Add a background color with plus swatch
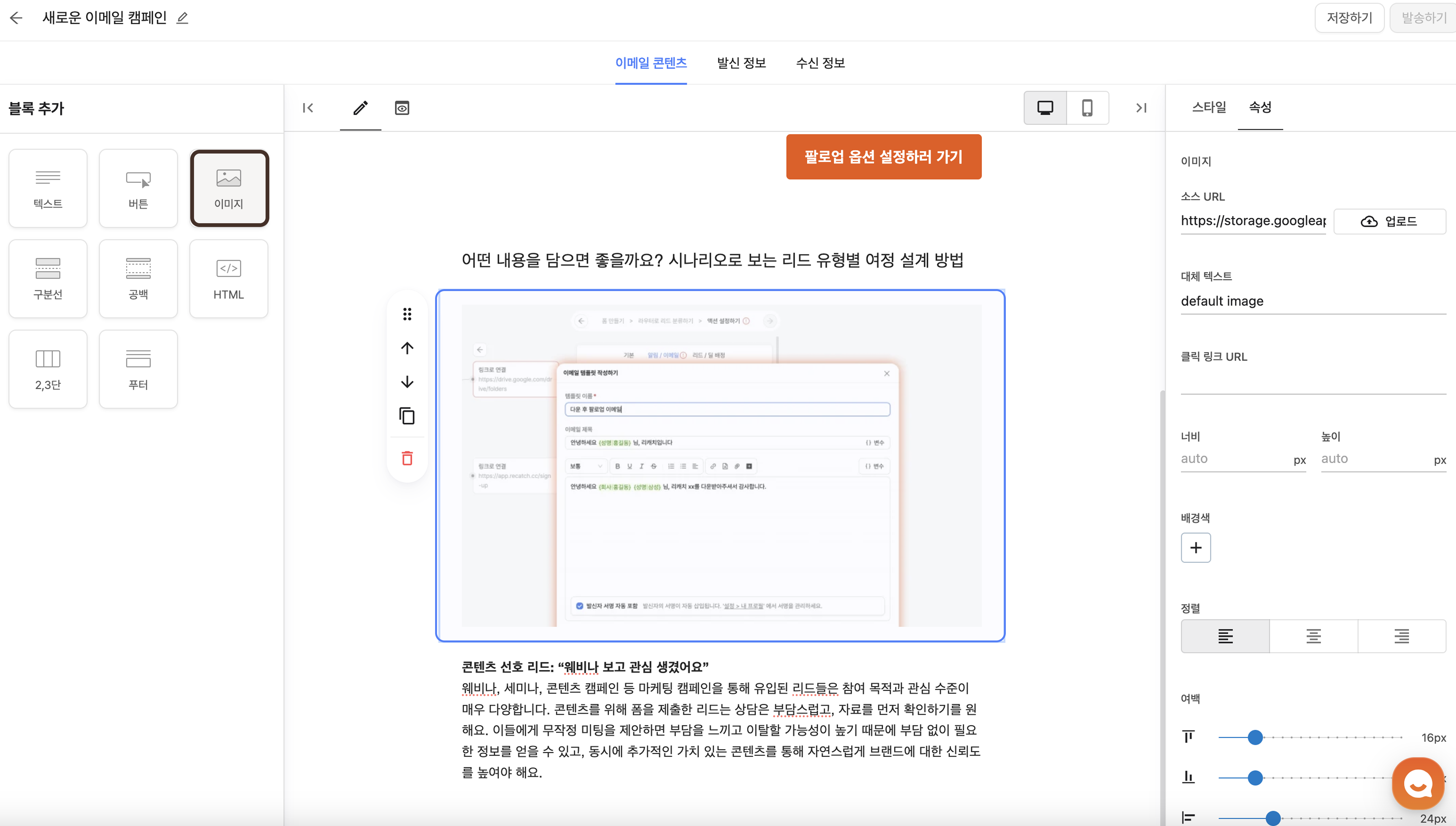The width and height of the screenshot is (1456, 826). point(1196,548)
